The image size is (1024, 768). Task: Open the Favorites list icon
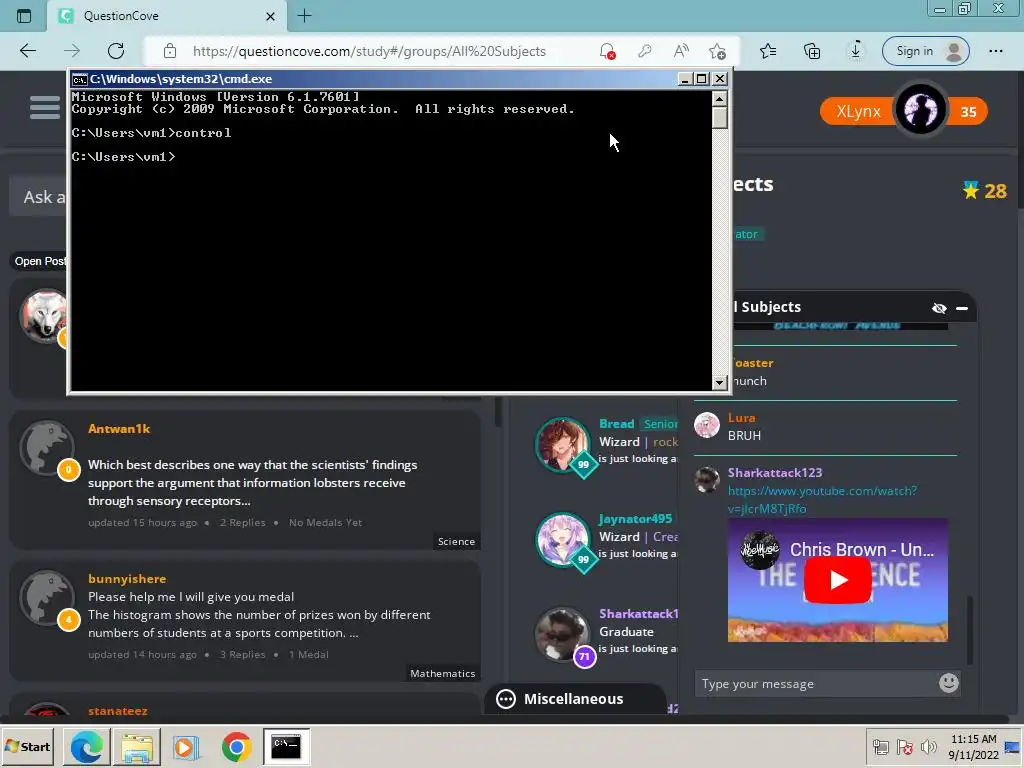pyautogui.click(x=768, y=51)
